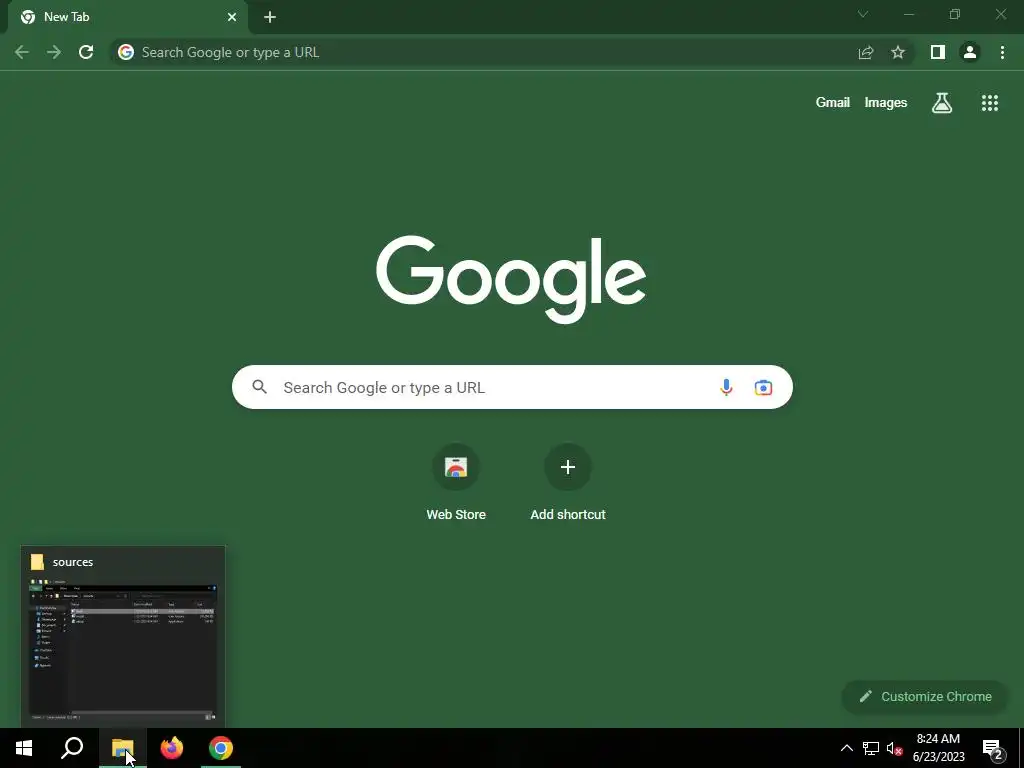The image size is (1024, 768).
Task: Click the muted volume tray icon
Action: click(x=895, y=748)
